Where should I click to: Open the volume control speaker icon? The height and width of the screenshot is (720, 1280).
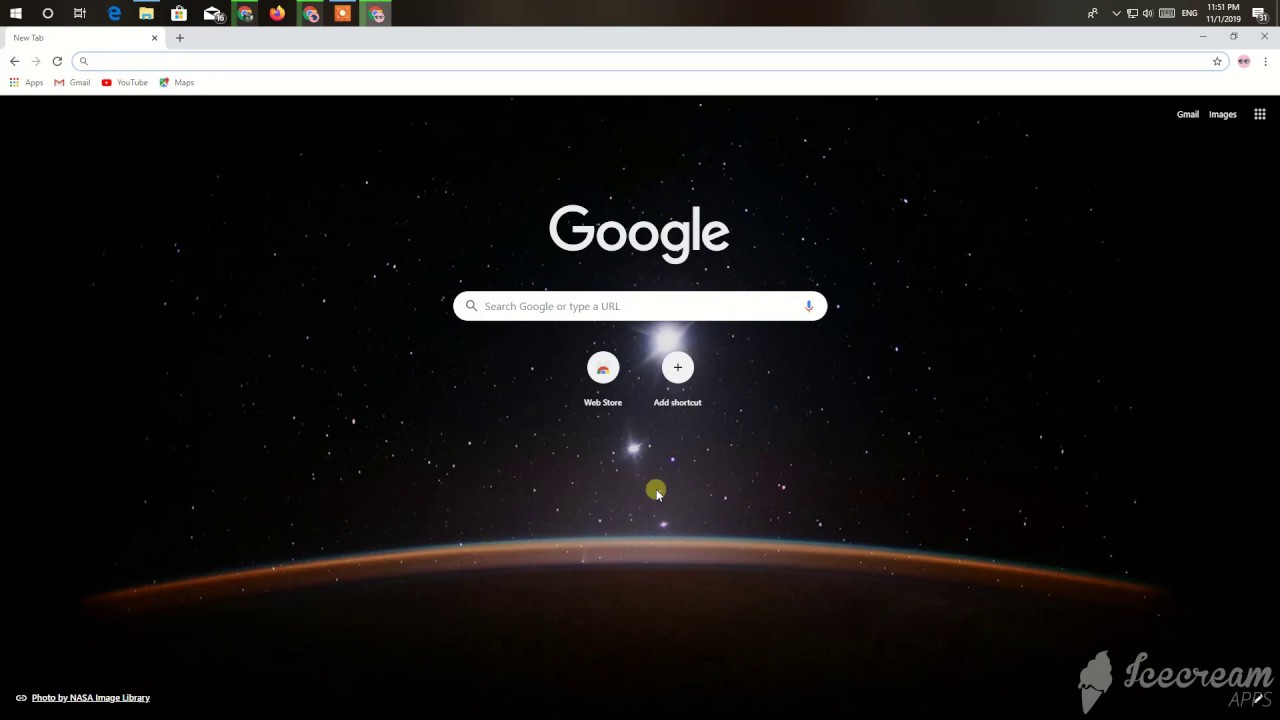pos(1148,13)
